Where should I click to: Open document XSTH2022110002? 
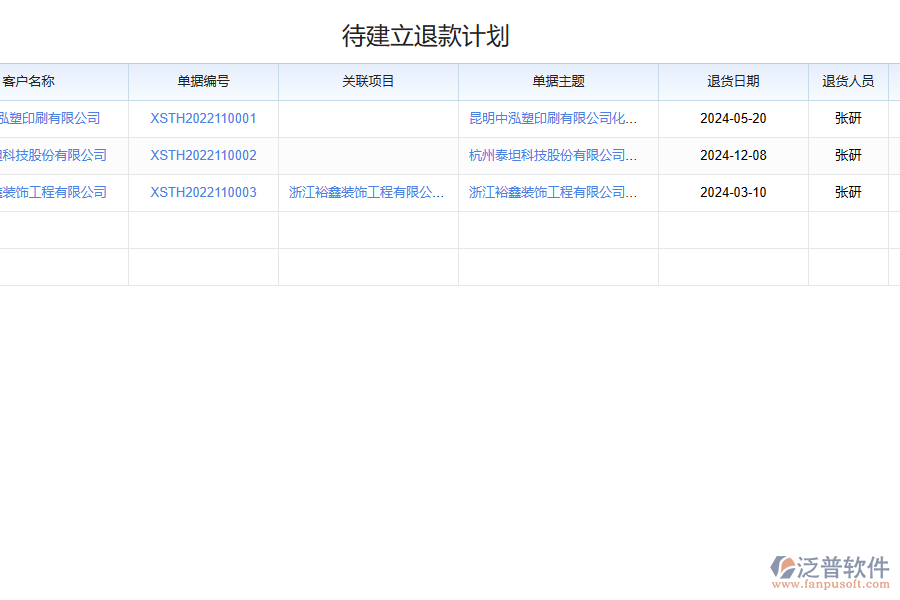coord(203,155)
